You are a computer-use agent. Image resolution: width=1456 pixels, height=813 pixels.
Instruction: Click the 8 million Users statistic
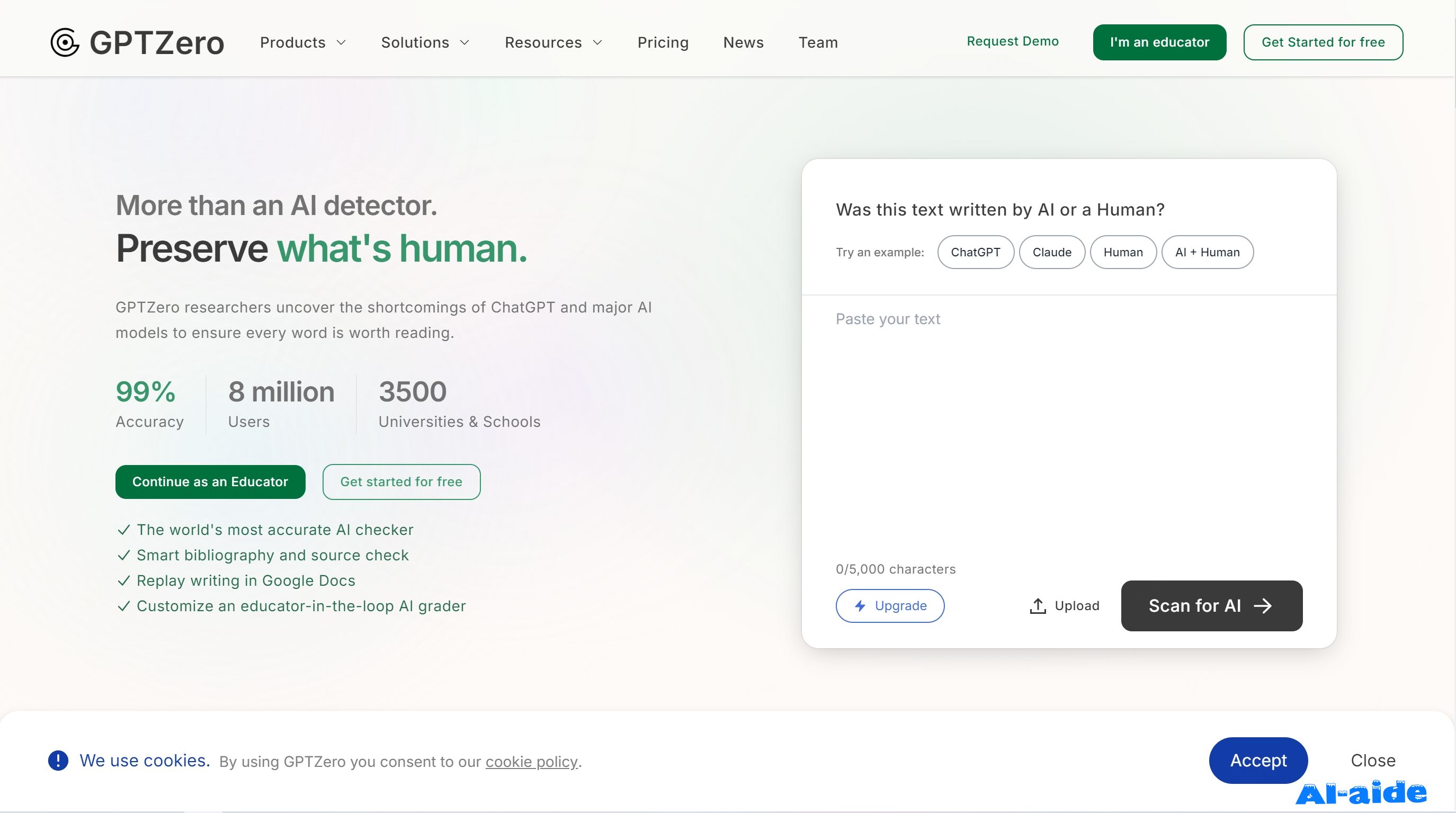(281, 404)
